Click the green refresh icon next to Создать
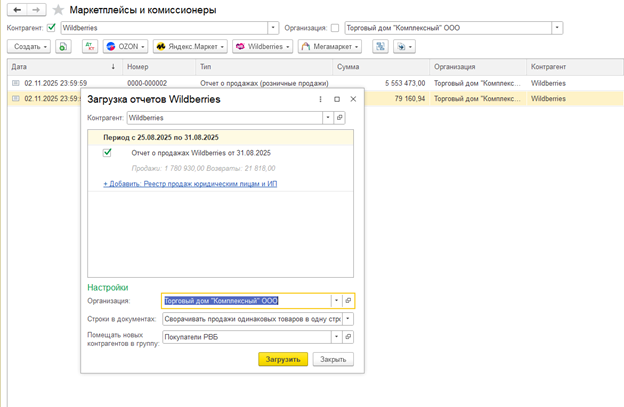The width and height of the screenshot is (624, 407). 62,46
